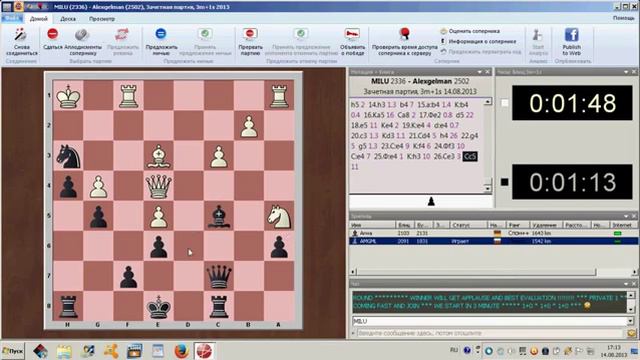640x360 pixels.
Task: Click the Пуск start button
Action: 13,351
